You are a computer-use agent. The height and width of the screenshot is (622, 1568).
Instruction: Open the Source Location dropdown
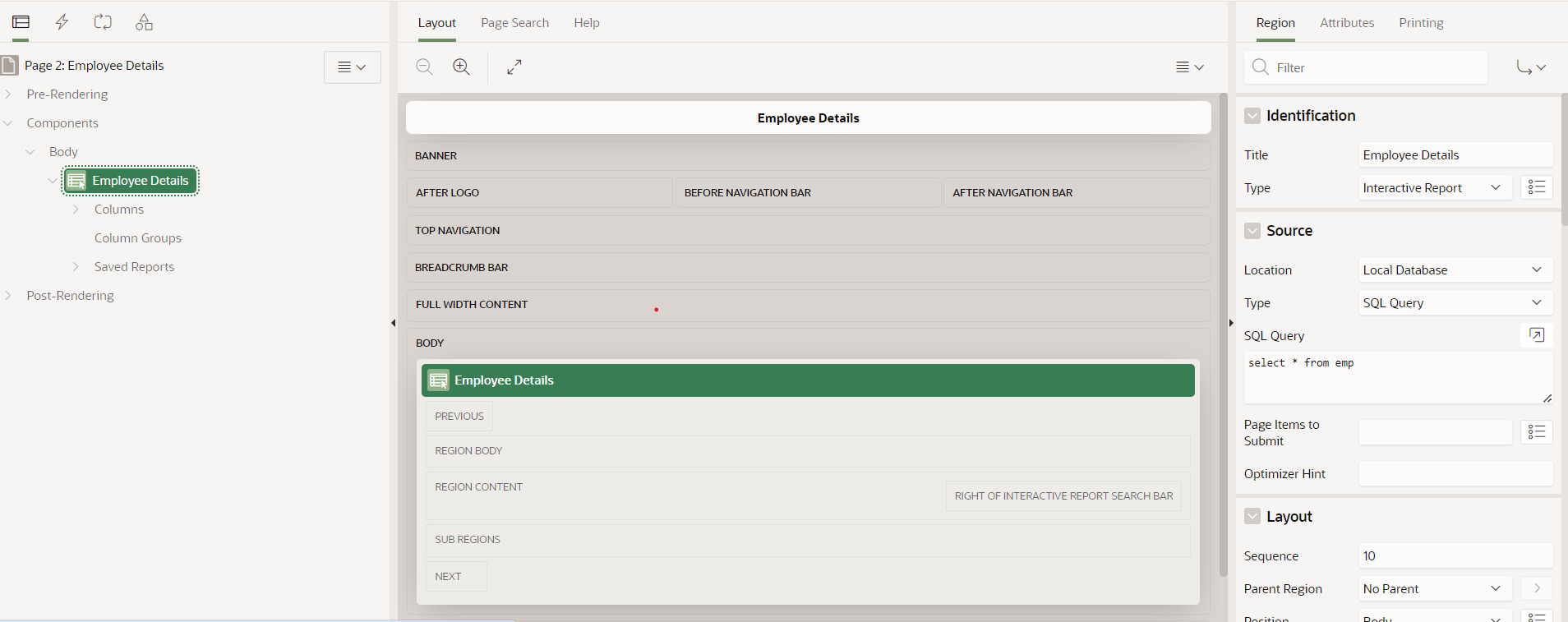click(x=1455, y=270)
